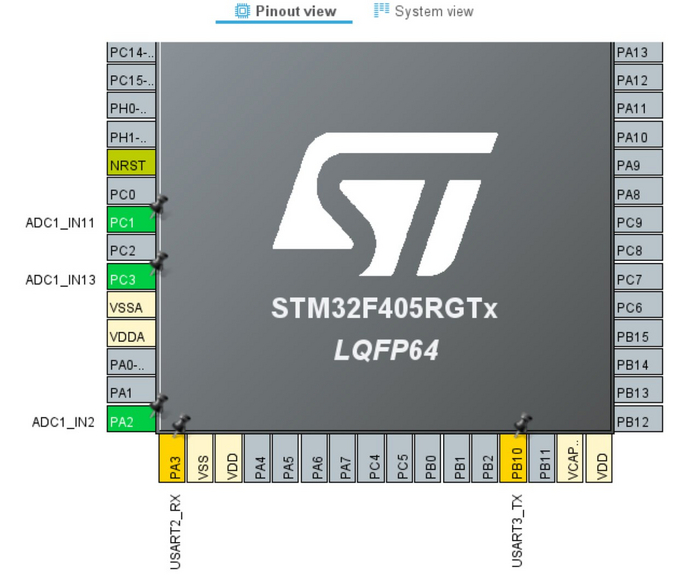The height and width of the screenshot is (587, 700).
Task: Click the System view grid icon
Action: (381, 10)
